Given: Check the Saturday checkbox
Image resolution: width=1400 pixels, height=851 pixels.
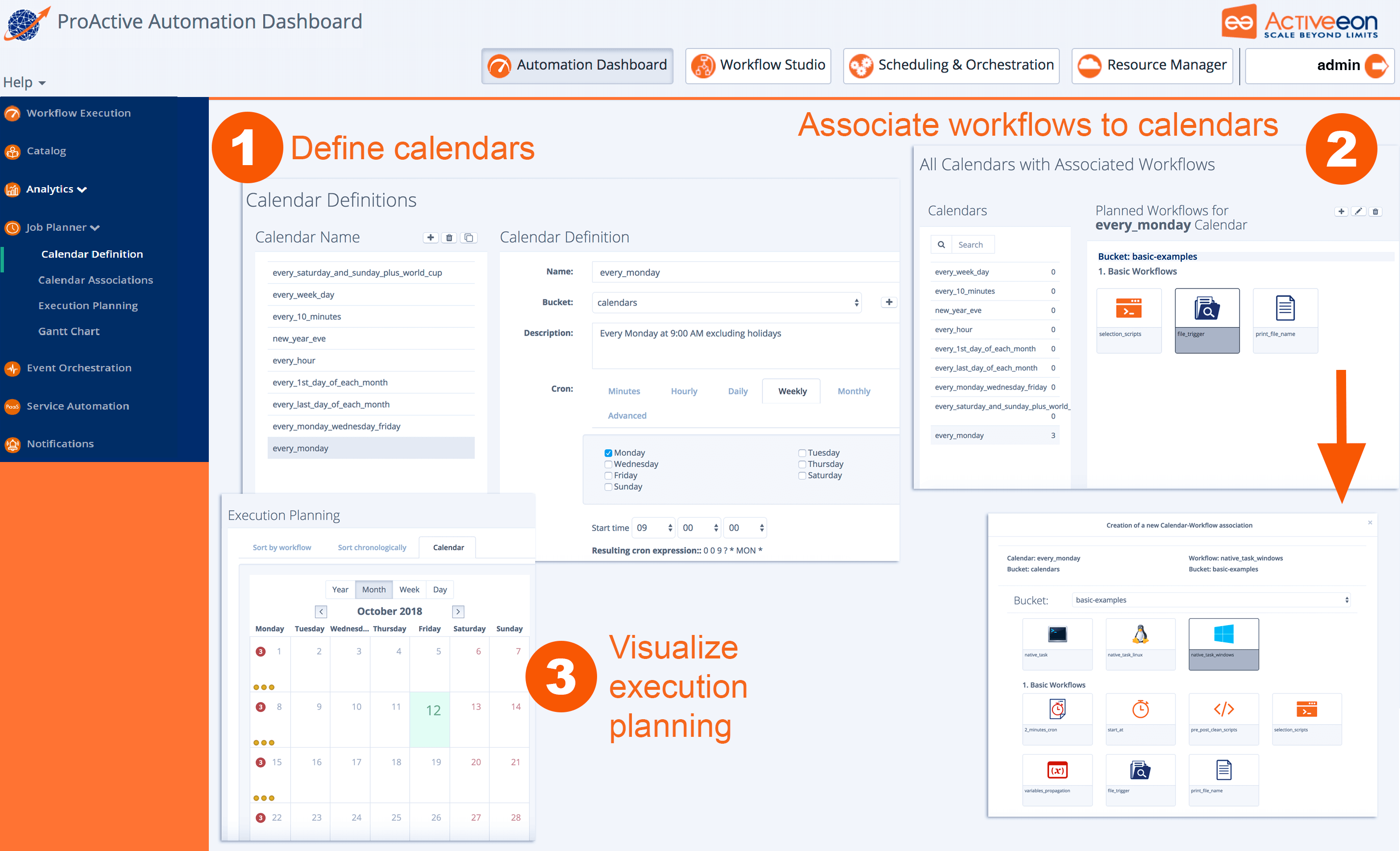Looking at the screenshot, I should click(x=801, y=476).
